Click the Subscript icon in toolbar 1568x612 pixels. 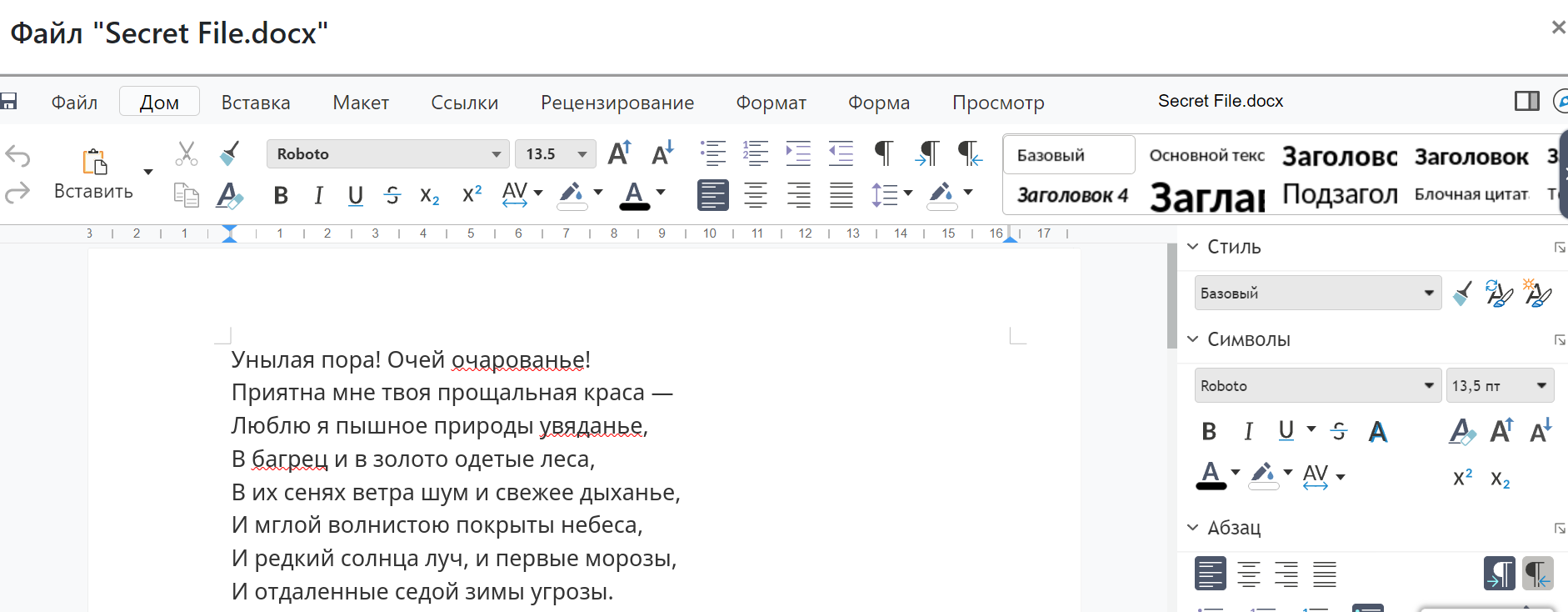[429, 196]
